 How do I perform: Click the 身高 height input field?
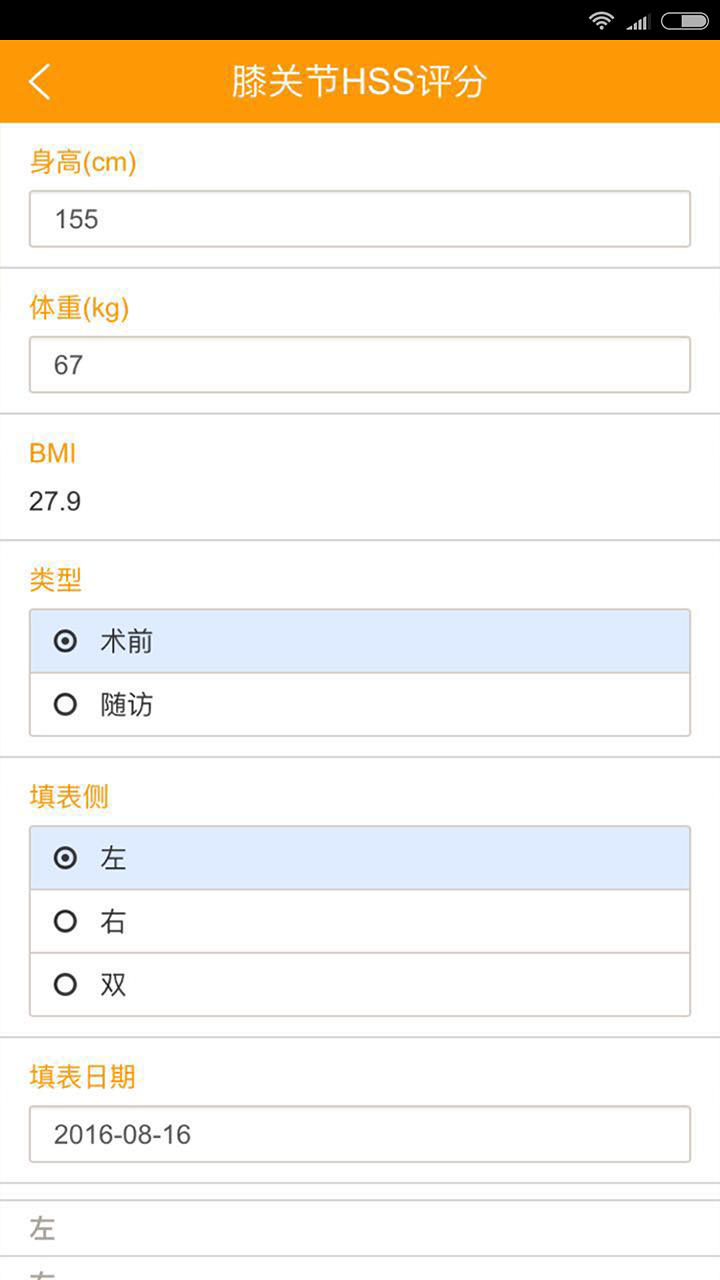(360, 219)
